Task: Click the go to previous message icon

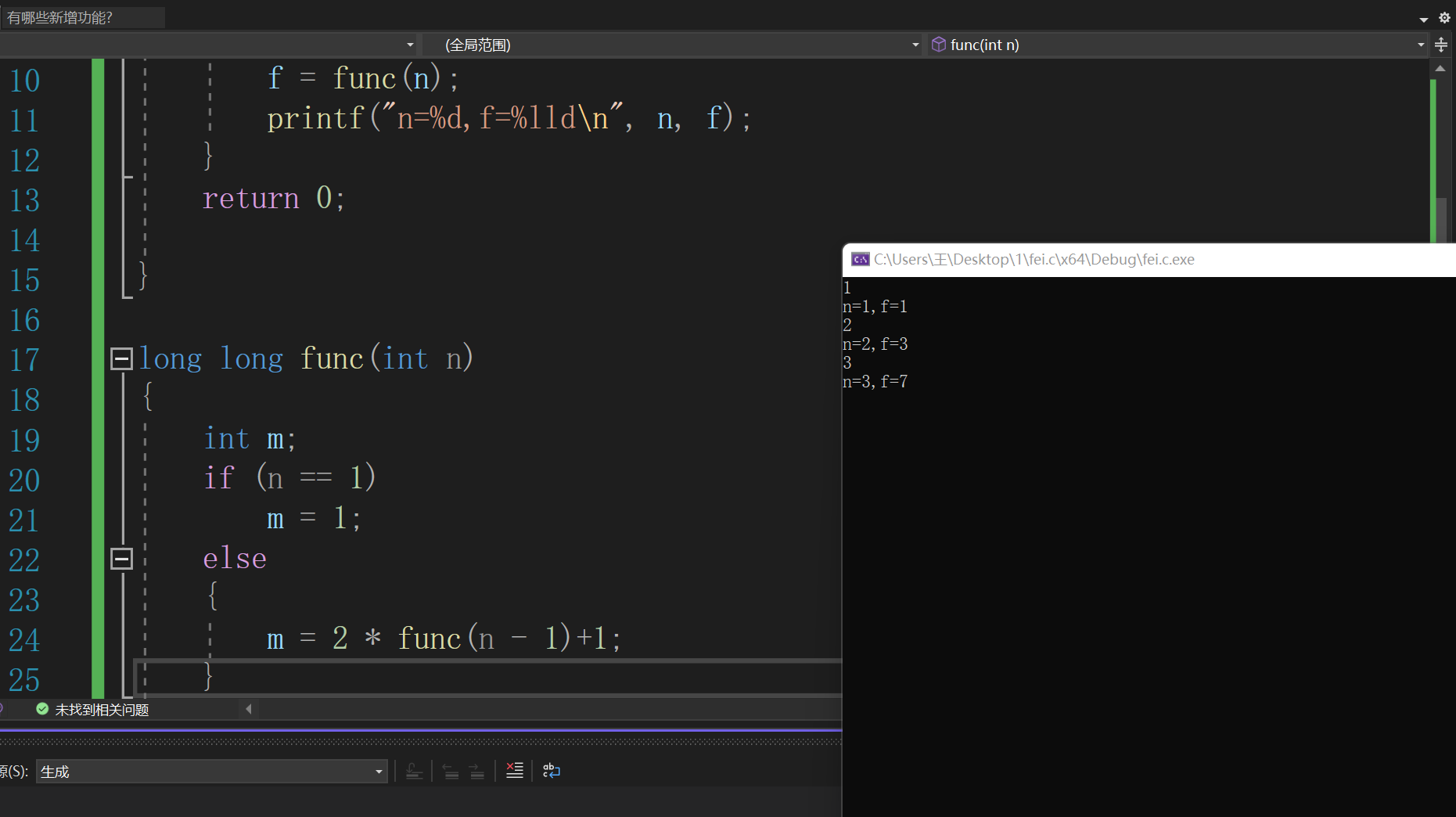Action: coord(451,772)
